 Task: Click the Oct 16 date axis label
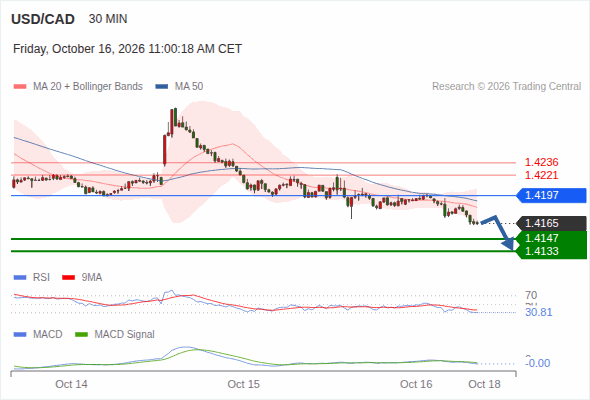pyautogui.click(x=416, y=384)
